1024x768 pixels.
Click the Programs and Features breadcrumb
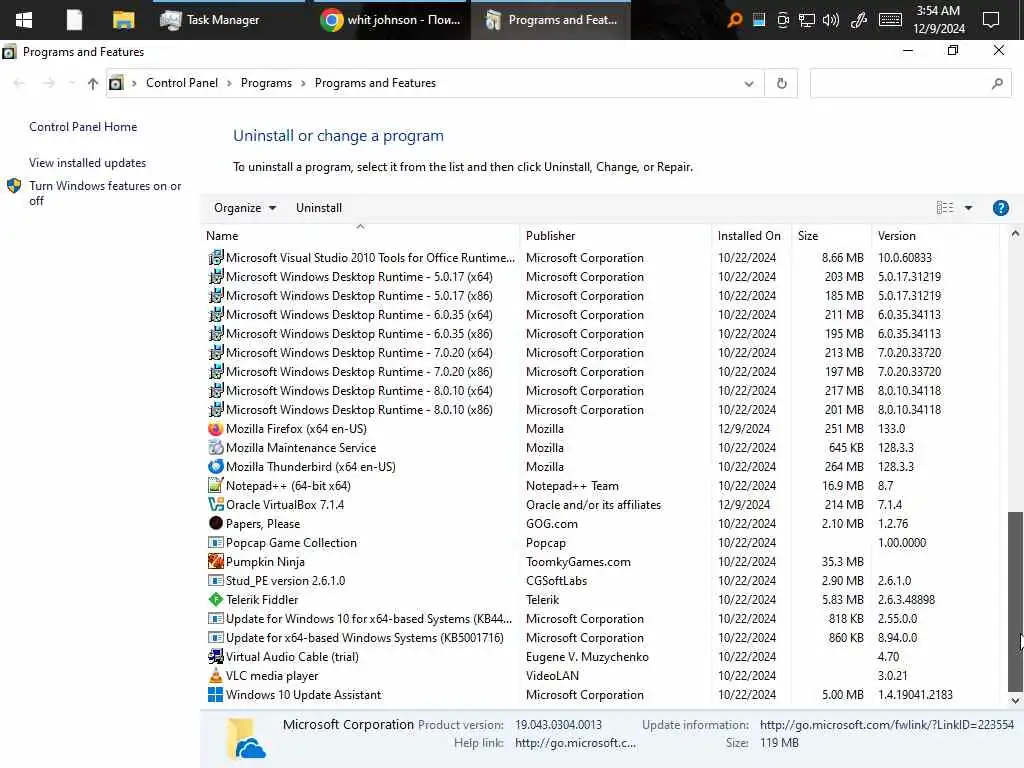tap(375, 83)
